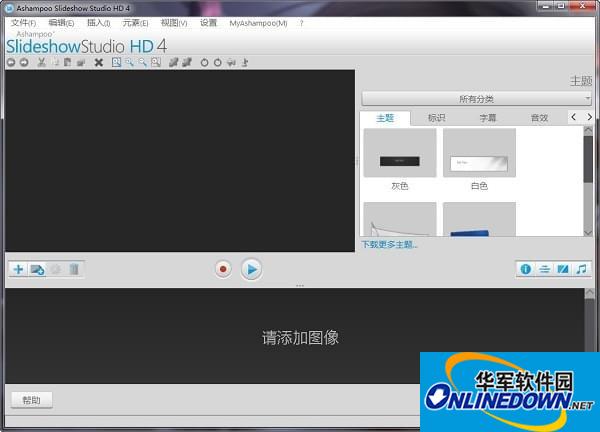
Task: Click the scissors cut icon
Action: [42, 62]
